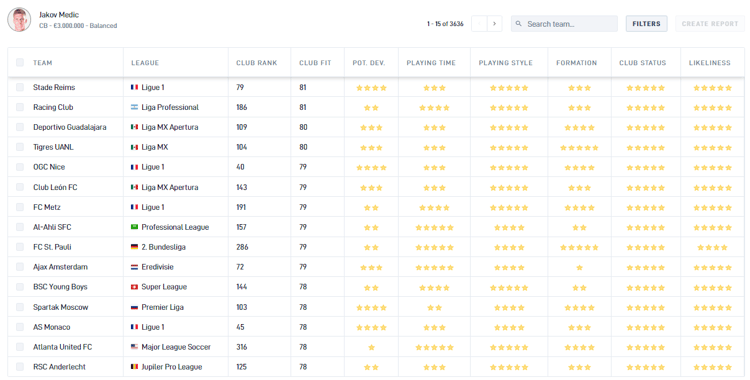This screenshot has width=750, height=380.
Task: Click the Russian flag for Premier Liga
Action: click(134, 307)
